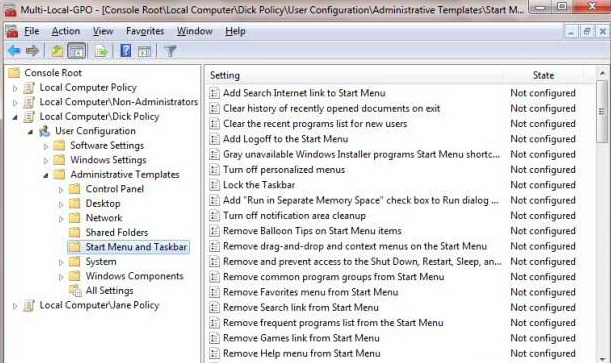Toggle the Show/Hide Console Tree icon

click(x=76, y=51)
